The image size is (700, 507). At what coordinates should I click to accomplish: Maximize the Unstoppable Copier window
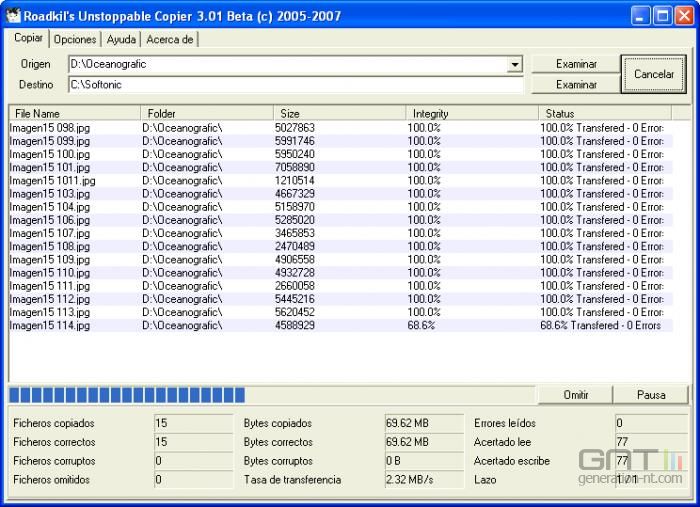662,16
